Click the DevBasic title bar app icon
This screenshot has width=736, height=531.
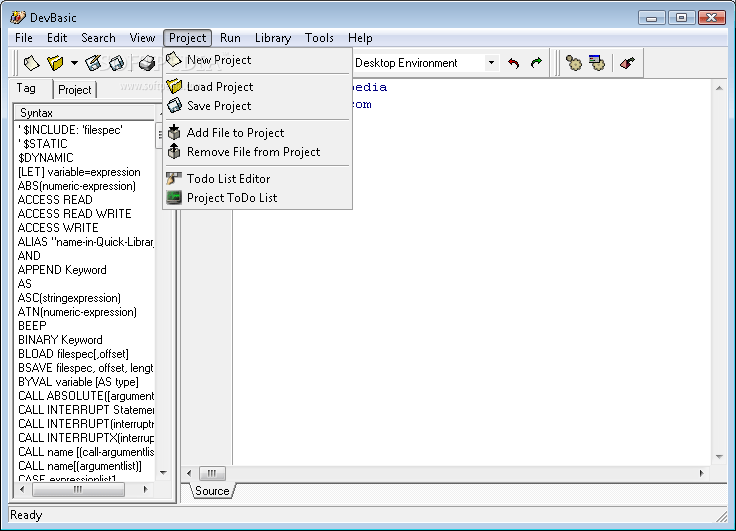pyautogui.click(x=18, y=17)
